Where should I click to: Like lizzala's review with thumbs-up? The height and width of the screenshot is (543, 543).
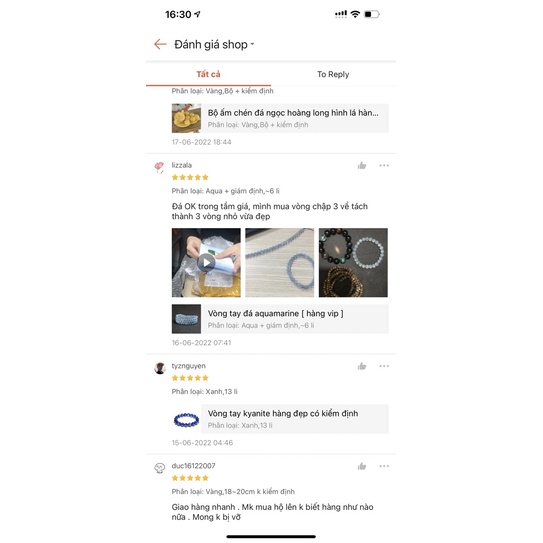pyautogui.click(x=362, y=166)
